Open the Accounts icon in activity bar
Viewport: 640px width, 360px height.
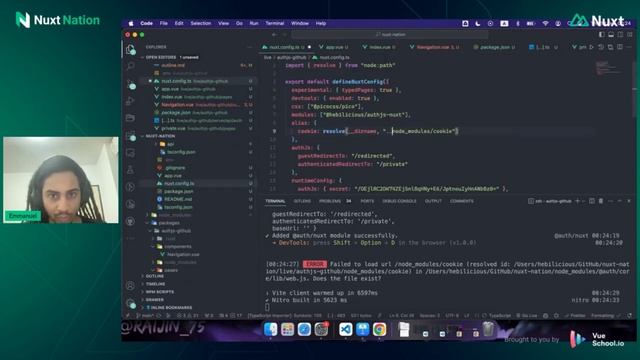click(130, 286)
